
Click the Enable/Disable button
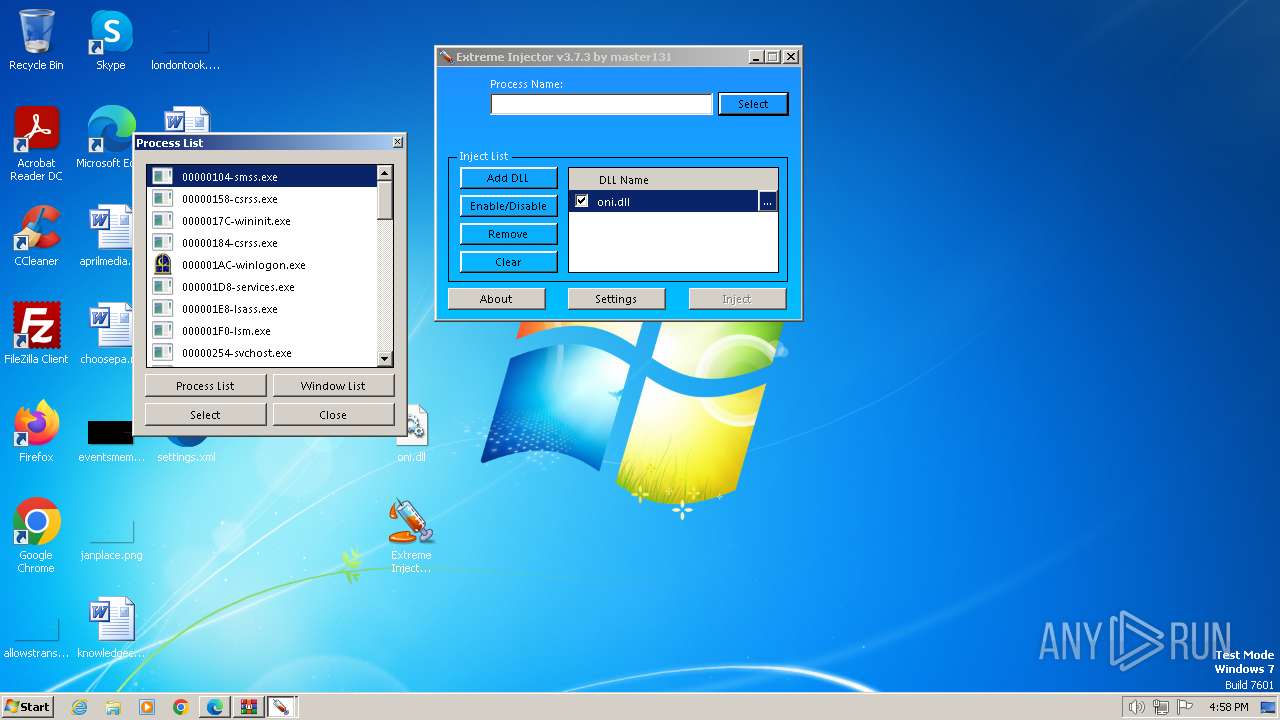(x=508, y=206)
